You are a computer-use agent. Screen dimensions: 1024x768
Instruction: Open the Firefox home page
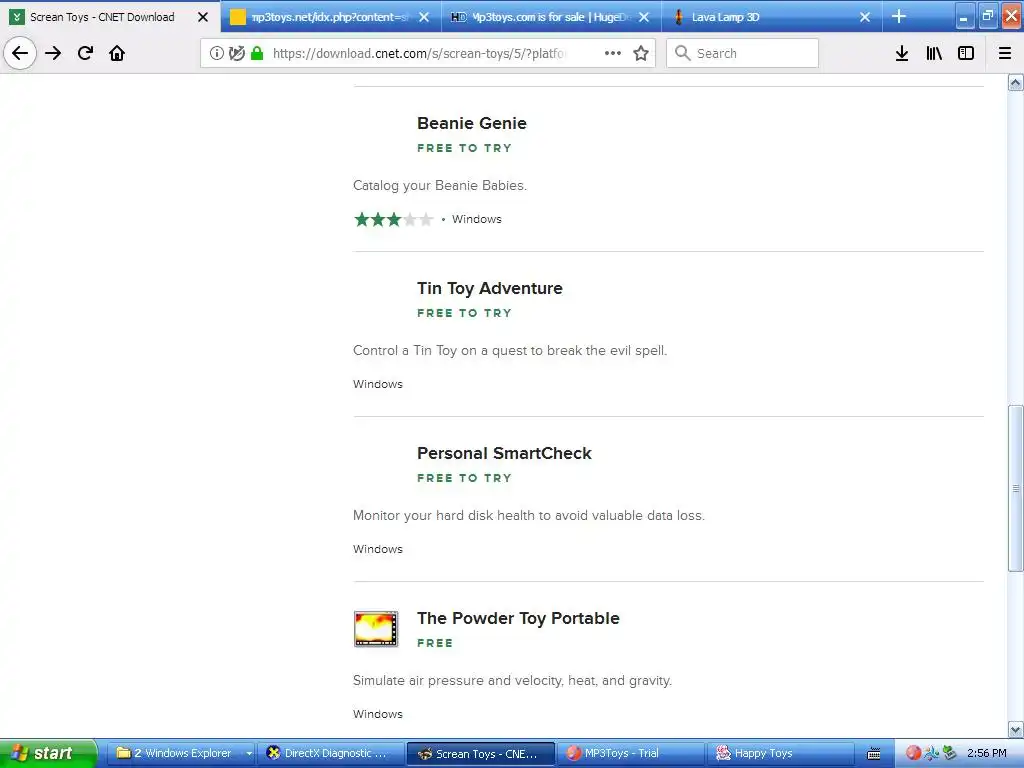(117, 53)
